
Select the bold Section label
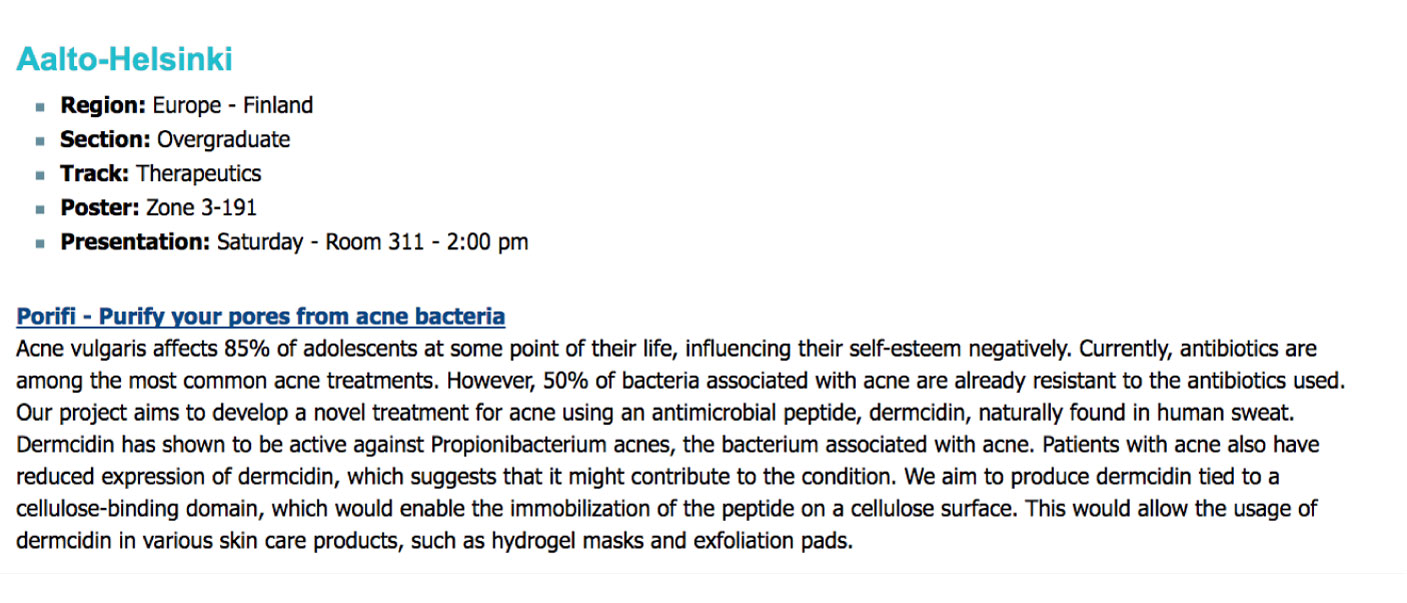click(106, 139)
